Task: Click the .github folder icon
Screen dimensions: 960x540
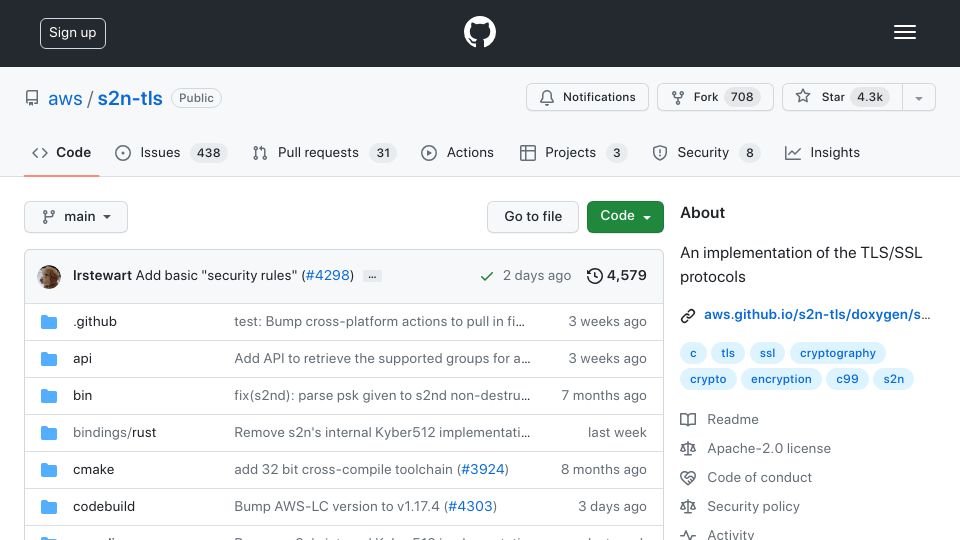Action: pos(49,321)
